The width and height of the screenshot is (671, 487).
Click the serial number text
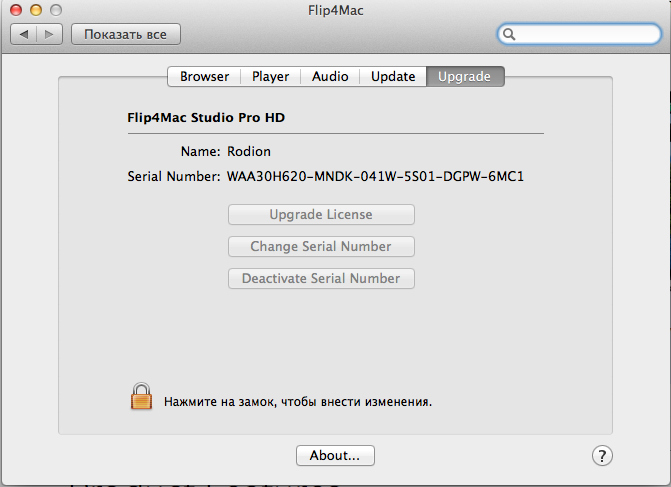click(x=376, y=177)
